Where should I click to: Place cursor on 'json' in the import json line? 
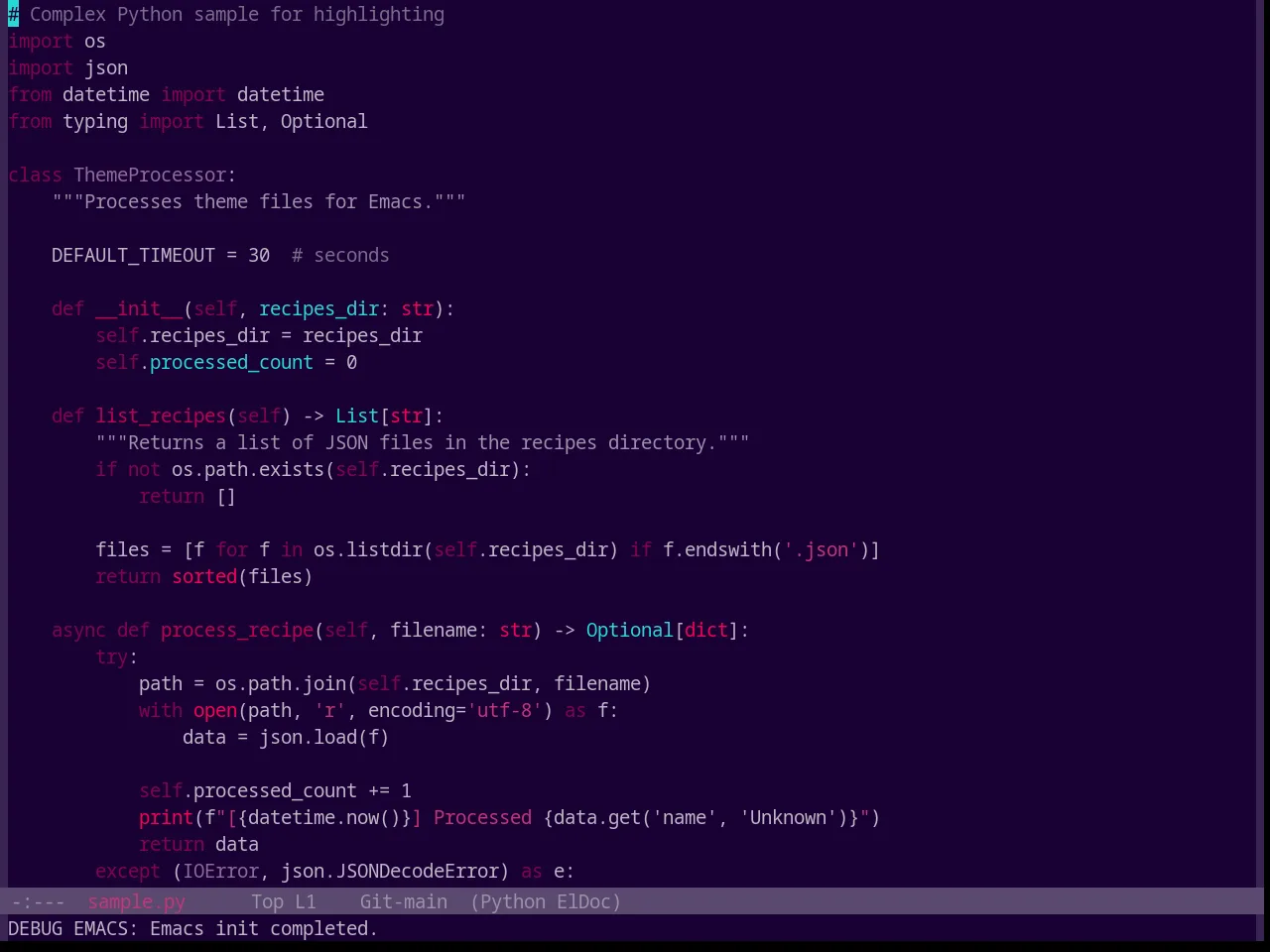(x=106, y=67)
